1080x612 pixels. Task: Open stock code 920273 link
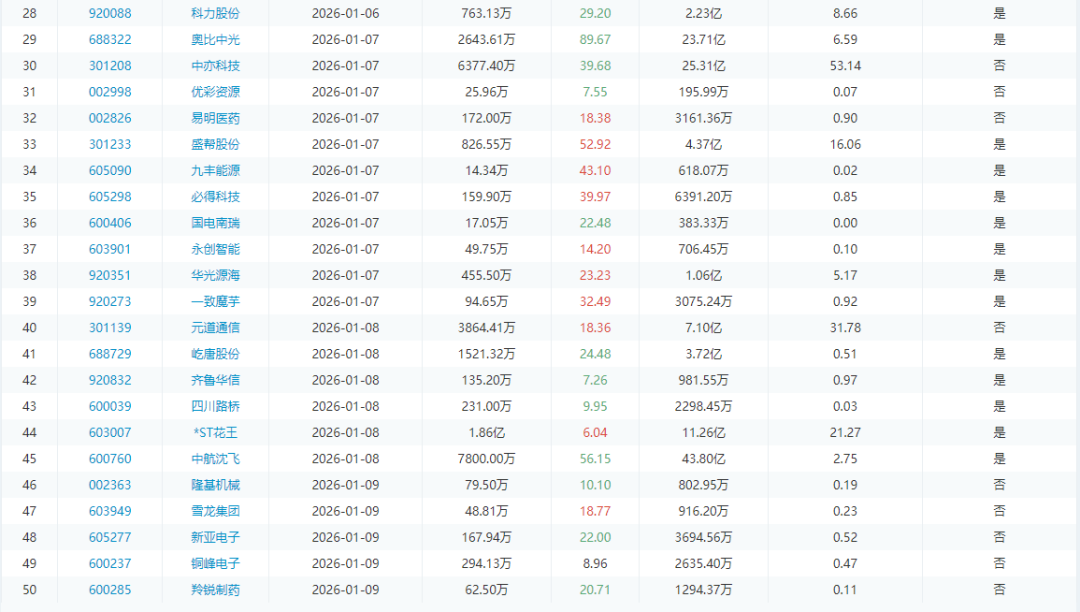[x=110, y=301]
